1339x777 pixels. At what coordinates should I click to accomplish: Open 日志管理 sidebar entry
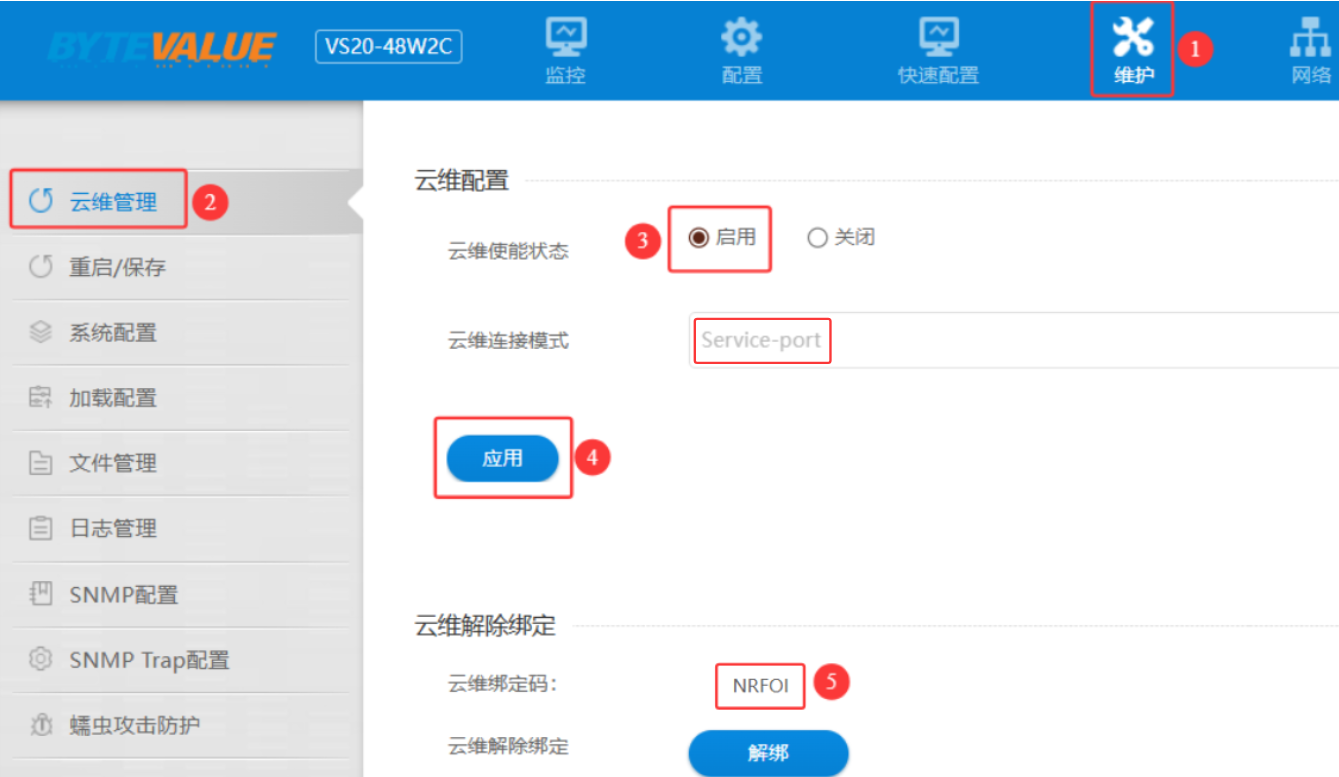[x=113, y=529]
